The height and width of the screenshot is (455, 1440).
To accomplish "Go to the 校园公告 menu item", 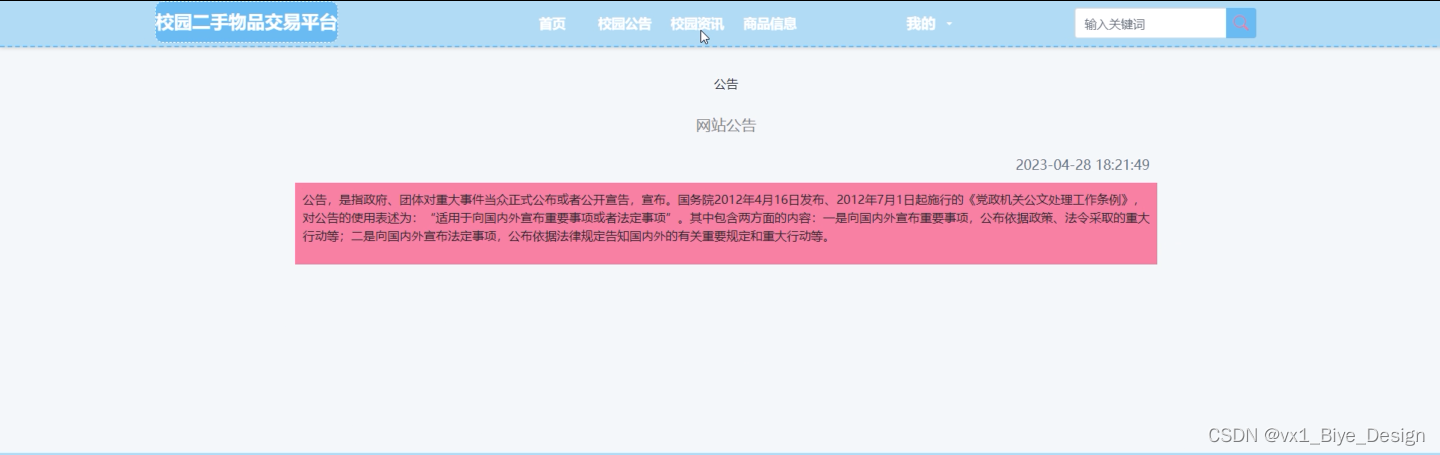I will (x=625, y=24).
